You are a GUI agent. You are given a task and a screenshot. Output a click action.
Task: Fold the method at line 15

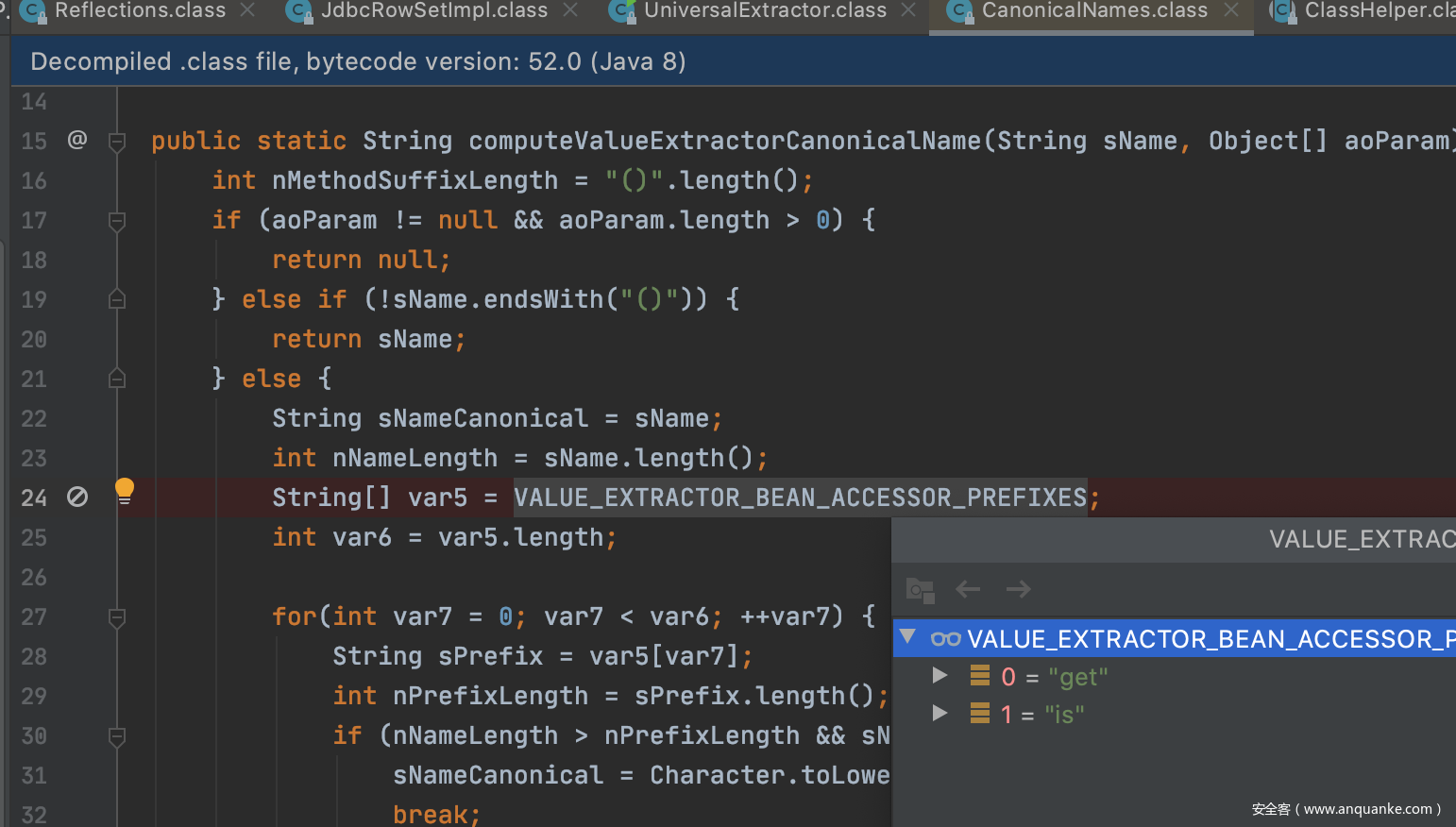pyautogui.click(x=117, y=142)
